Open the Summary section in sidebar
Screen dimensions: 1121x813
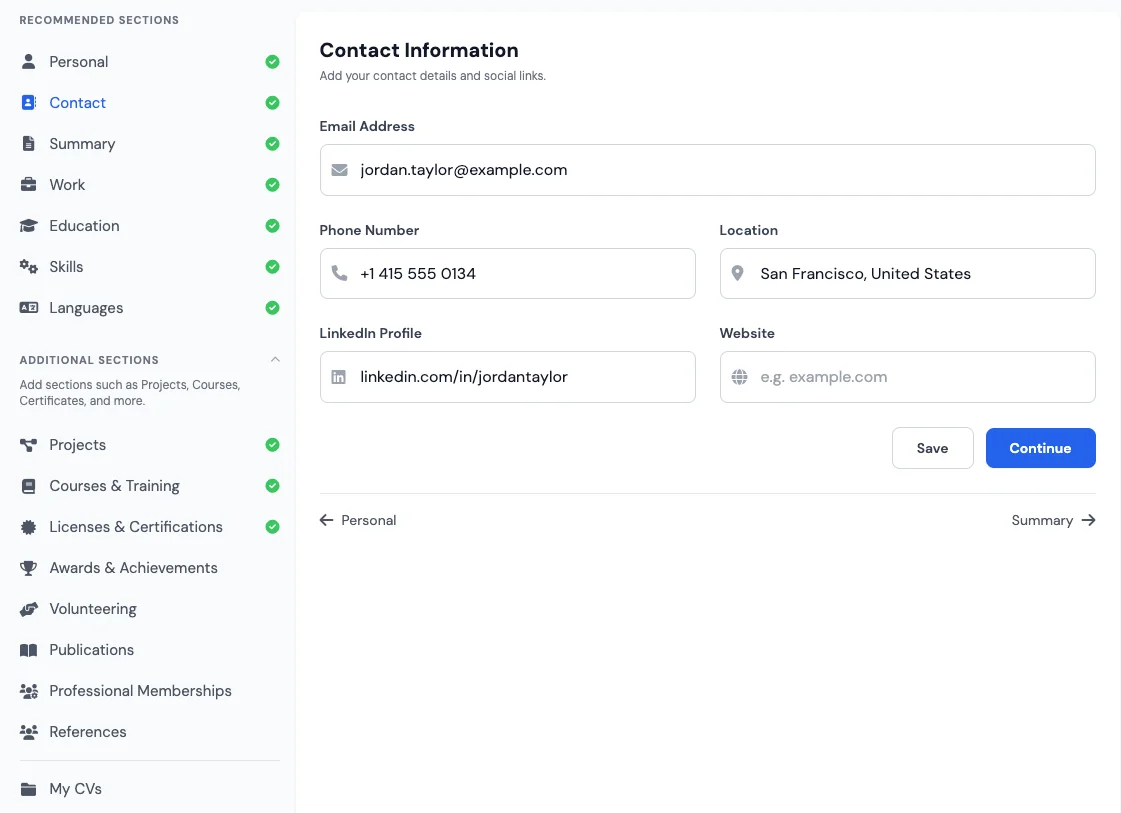[149, 144]
